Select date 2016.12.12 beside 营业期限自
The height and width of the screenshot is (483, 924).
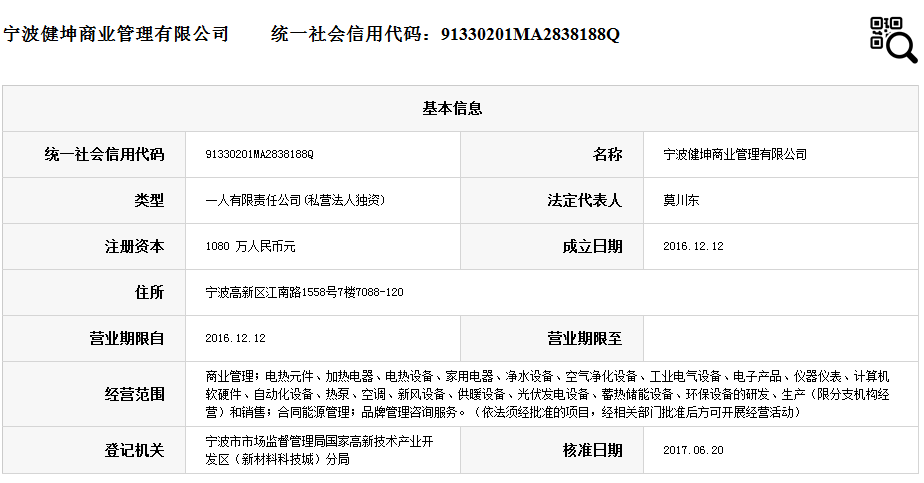point(235,338)
